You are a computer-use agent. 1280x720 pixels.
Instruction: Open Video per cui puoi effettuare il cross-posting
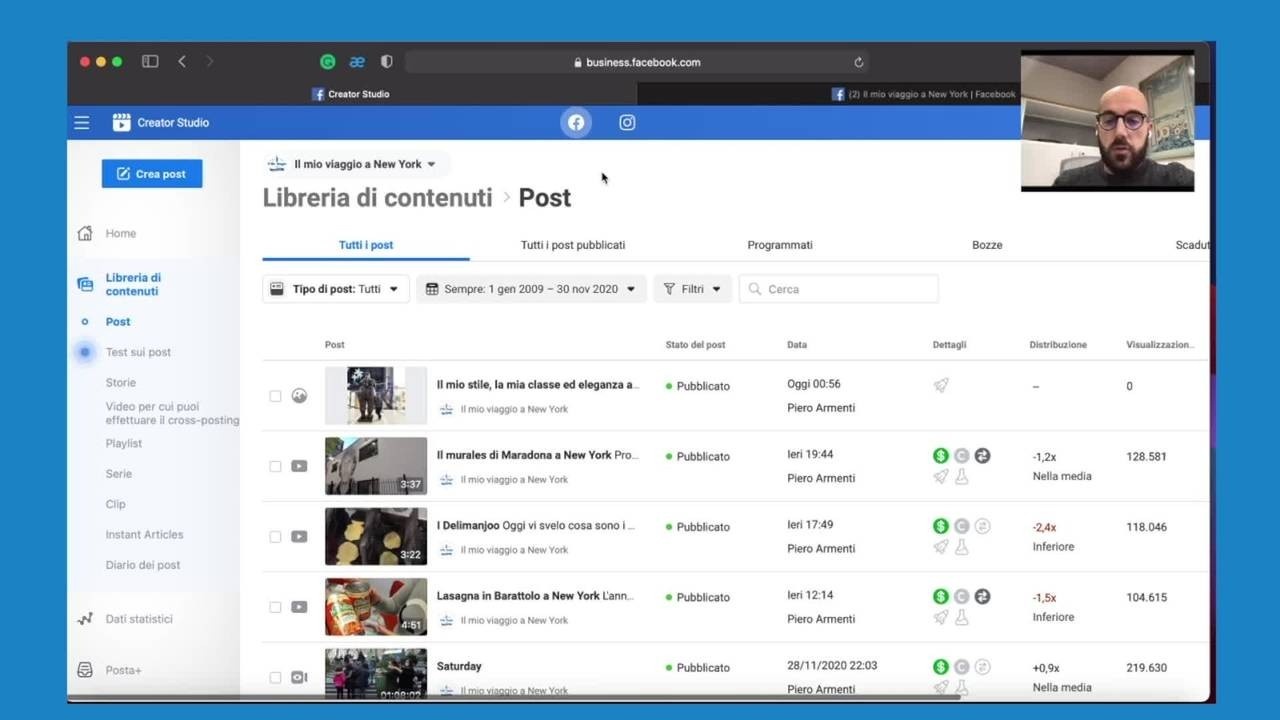[172, 414]
